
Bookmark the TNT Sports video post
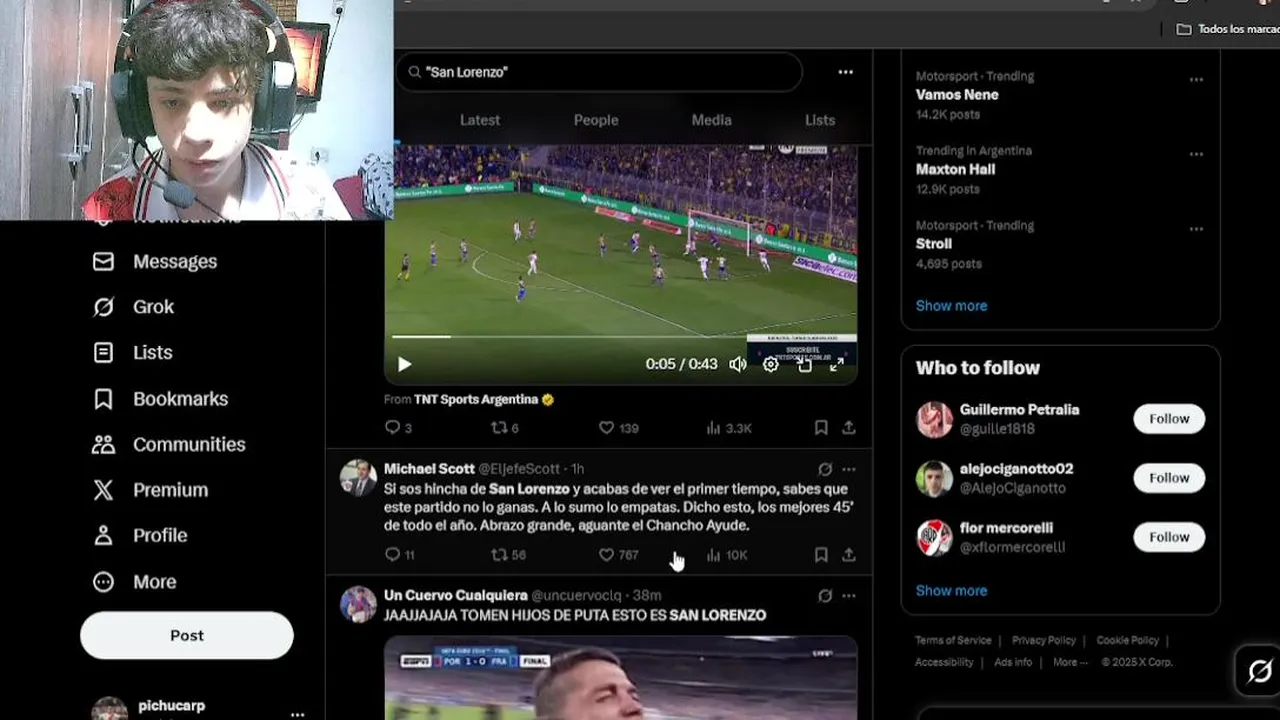(x=821, y=428)
